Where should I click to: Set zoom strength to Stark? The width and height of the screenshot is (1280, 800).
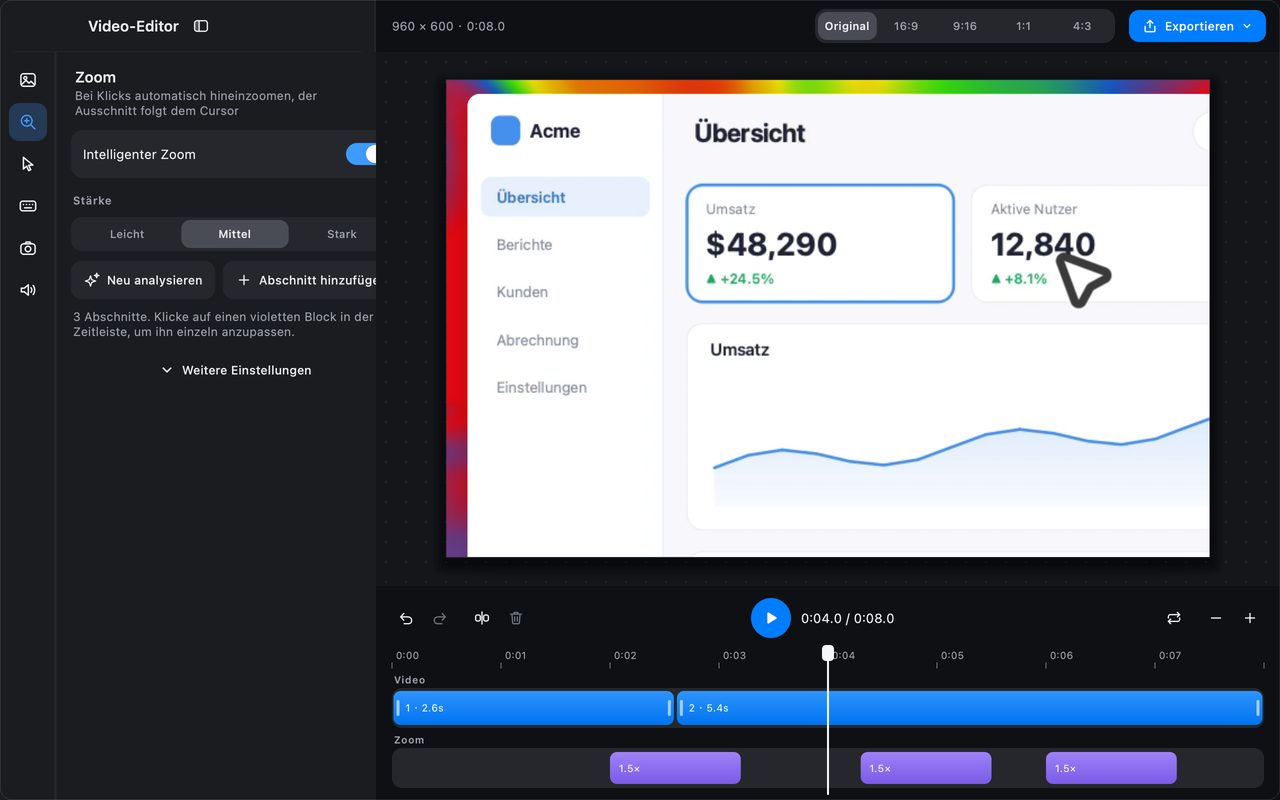pos(340,234)
